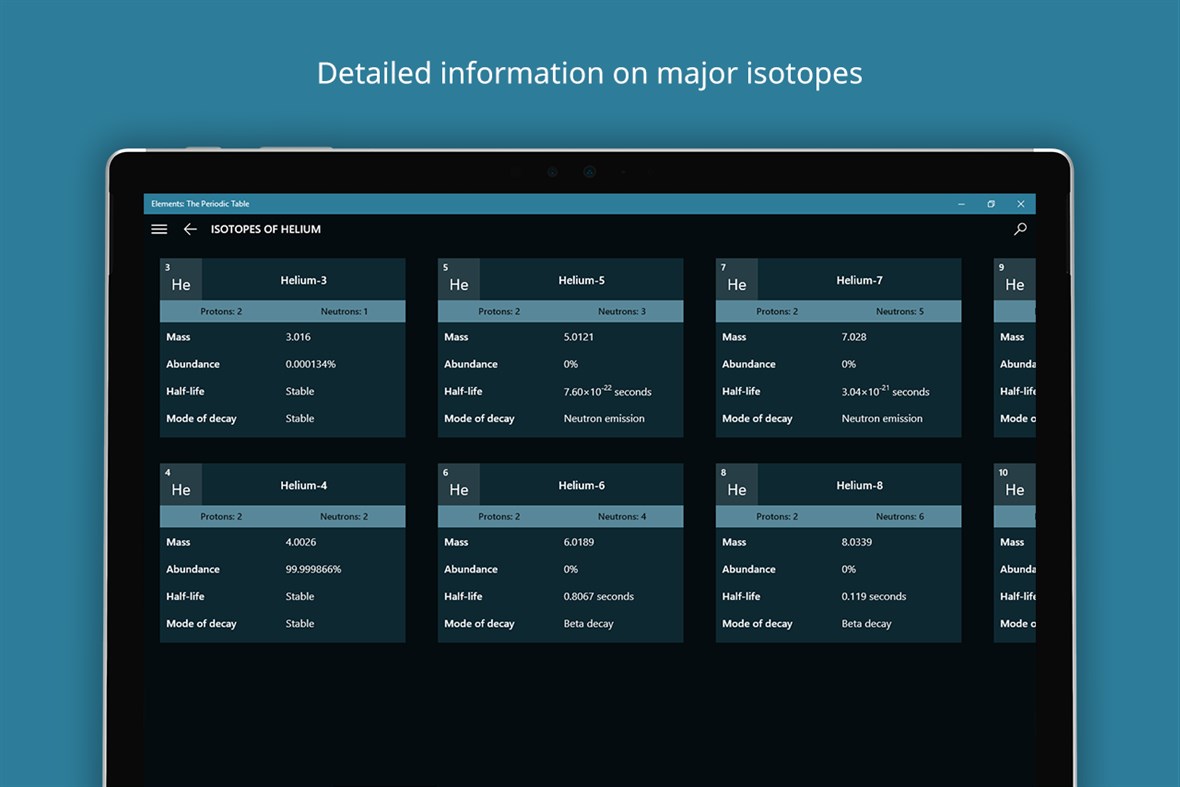Click the mass value 5.0121
The height and width of the screenshot is (787, 1180).
pyautogui.click(x=578, y=337)
